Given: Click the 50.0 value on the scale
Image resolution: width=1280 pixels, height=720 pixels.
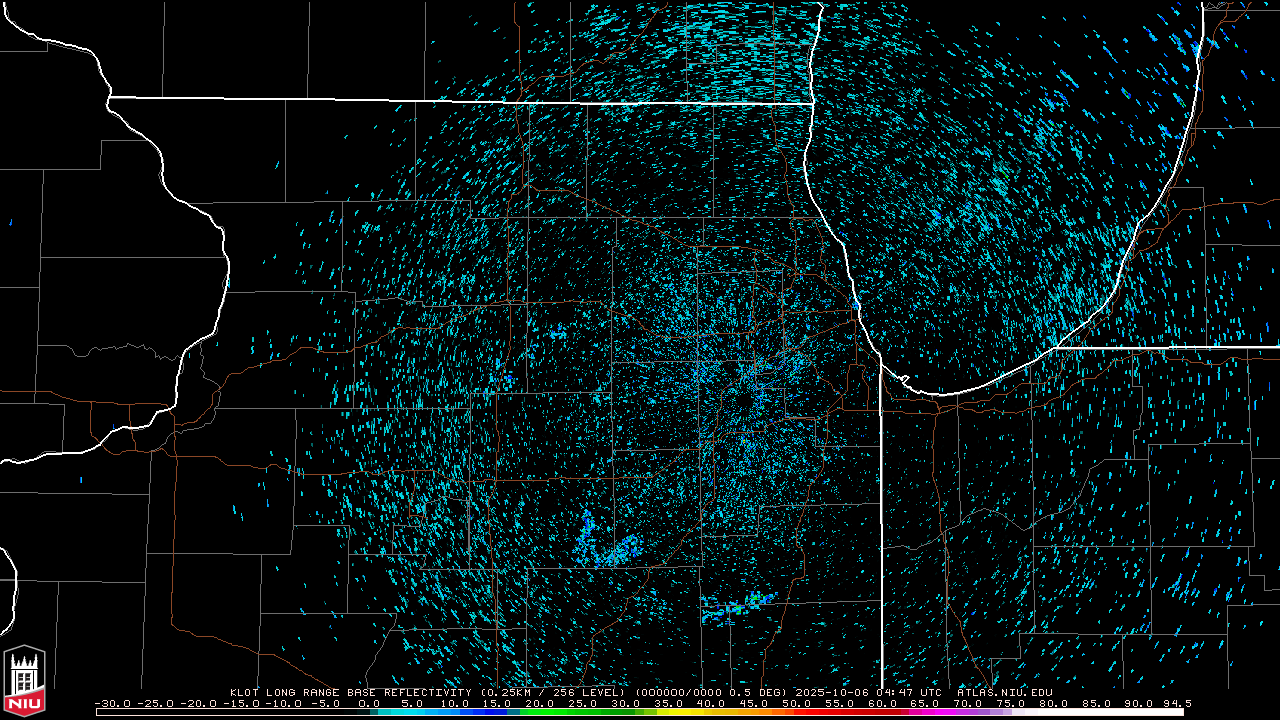Looking at the screenshot, I should [797, 703].
